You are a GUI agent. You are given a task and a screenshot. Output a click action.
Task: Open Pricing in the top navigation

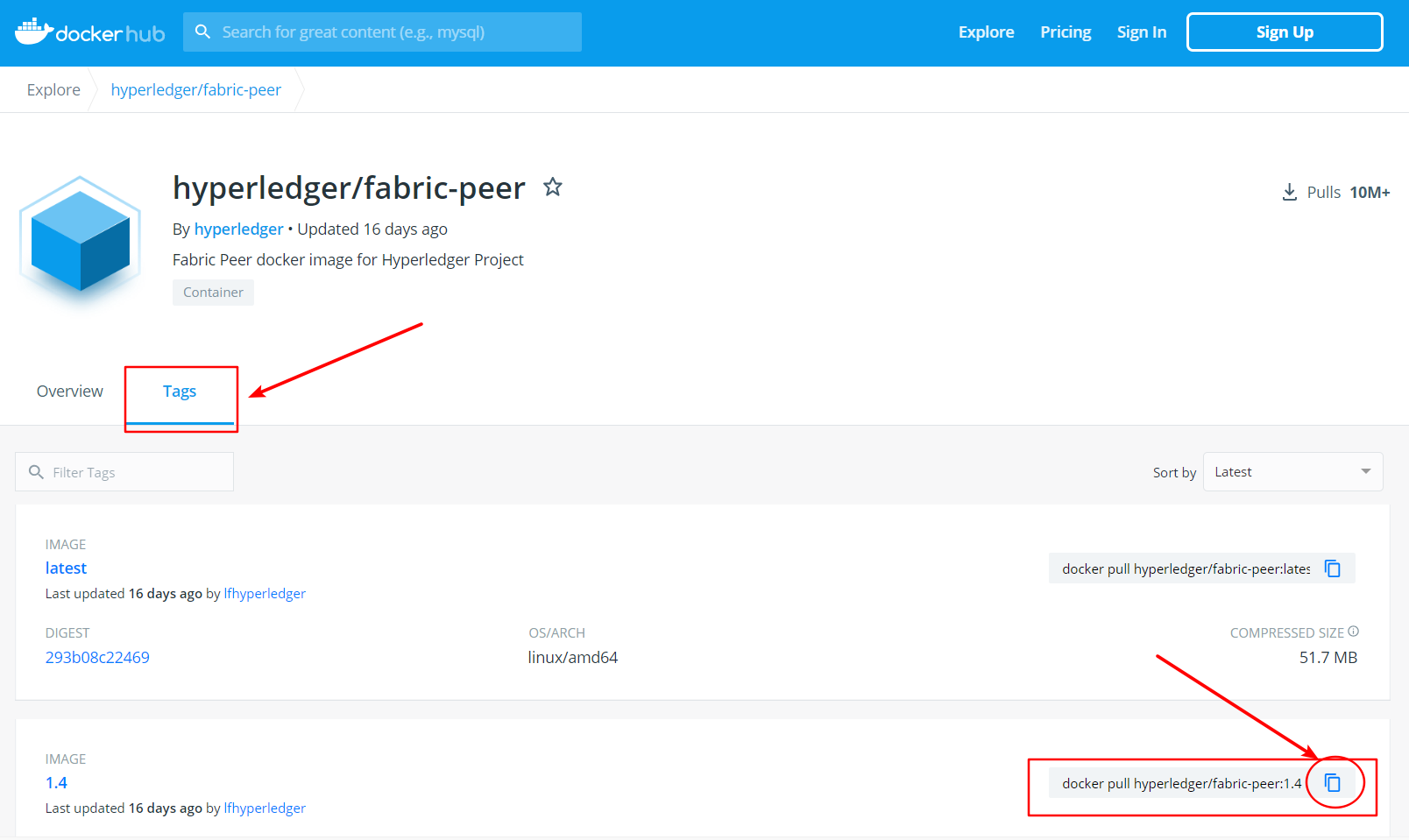(1066, 32)
